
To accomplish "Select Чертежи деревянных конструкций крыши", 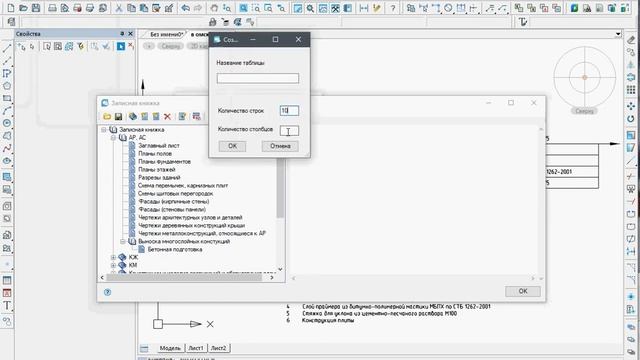I will [191, 225].
